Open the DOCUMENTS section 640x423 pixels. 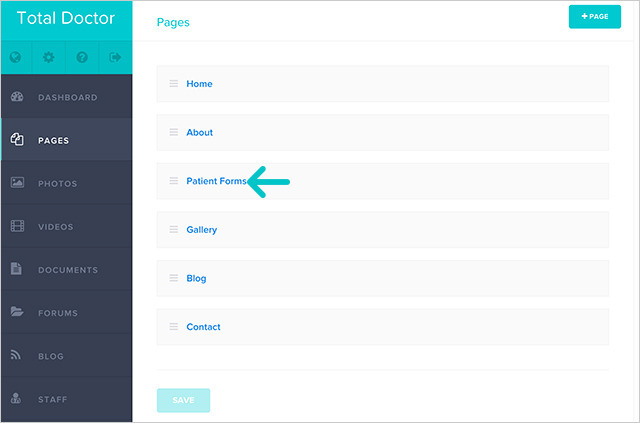pos(68,270)
